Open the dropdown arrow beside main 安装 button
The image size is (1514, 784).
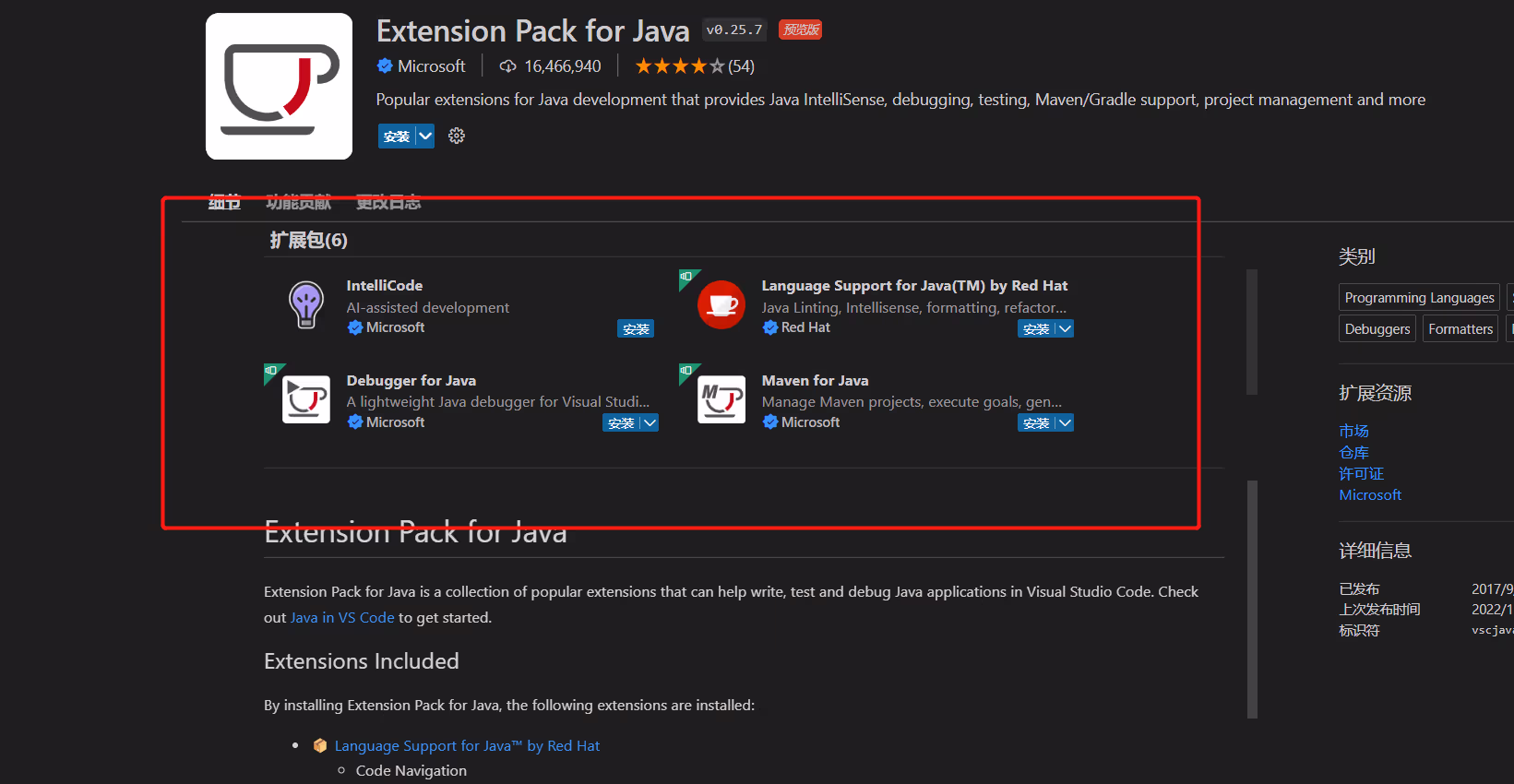click(x=425, y=136)
